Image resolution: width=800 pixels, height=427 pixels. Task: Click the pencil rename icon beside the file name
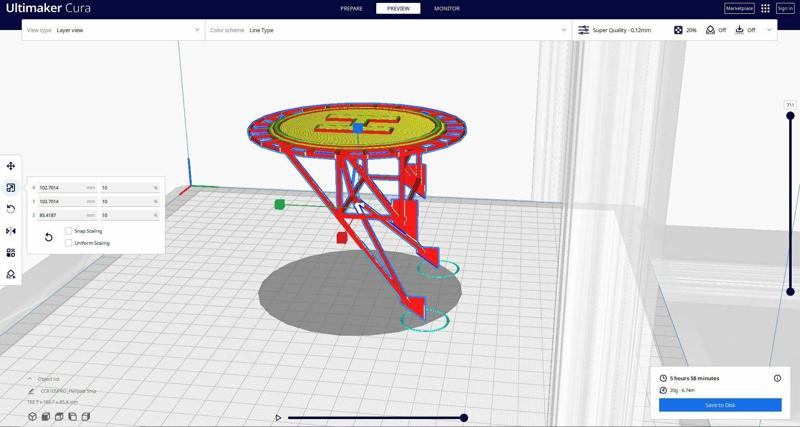click(x=31, y=391)
